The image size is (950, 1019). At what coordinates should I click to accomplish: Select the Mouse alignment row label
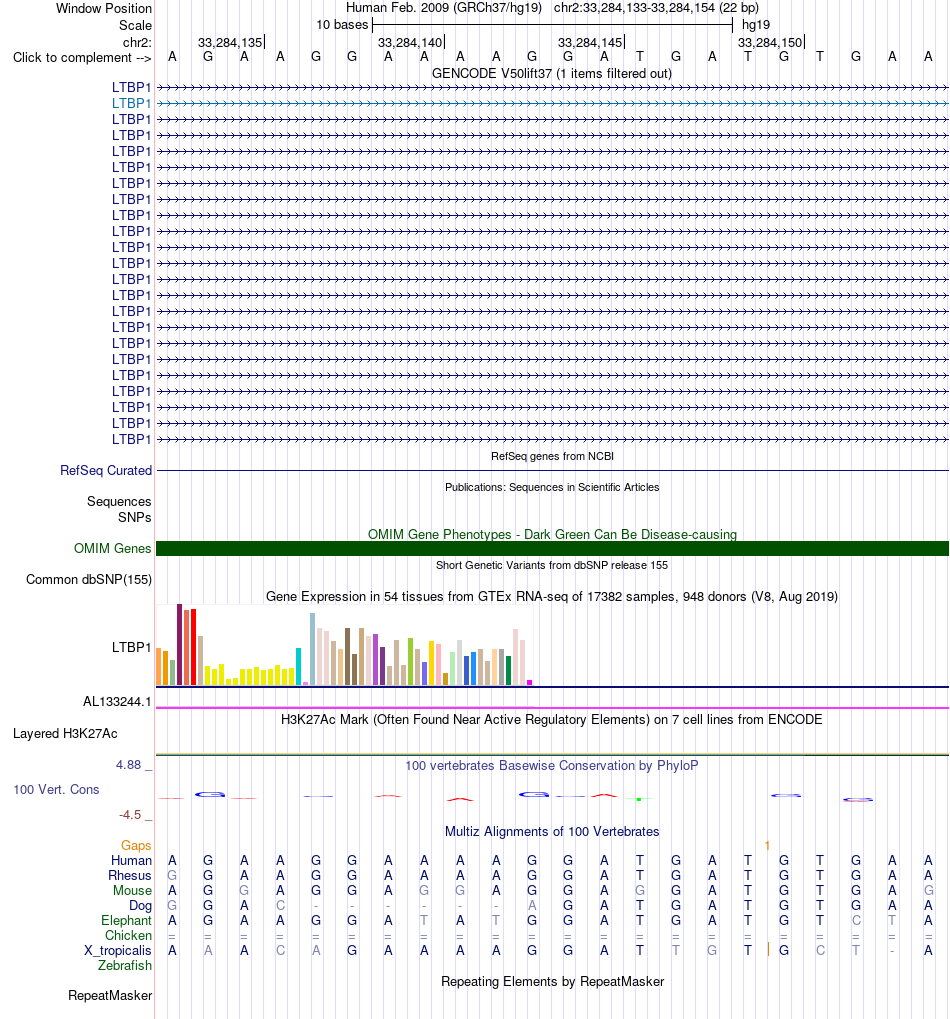click(x=133, y=890)
